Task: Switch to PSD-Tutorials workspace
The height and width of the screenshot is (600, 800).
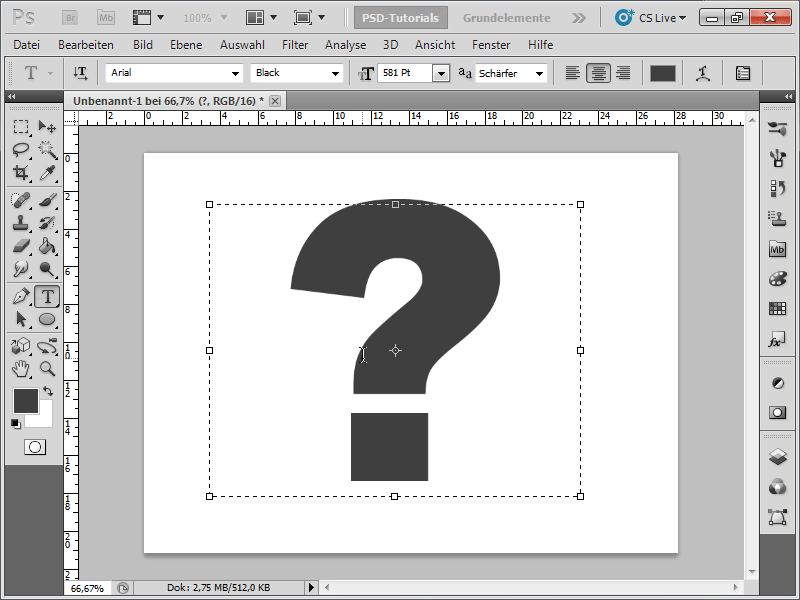Action: coord(401,18)
